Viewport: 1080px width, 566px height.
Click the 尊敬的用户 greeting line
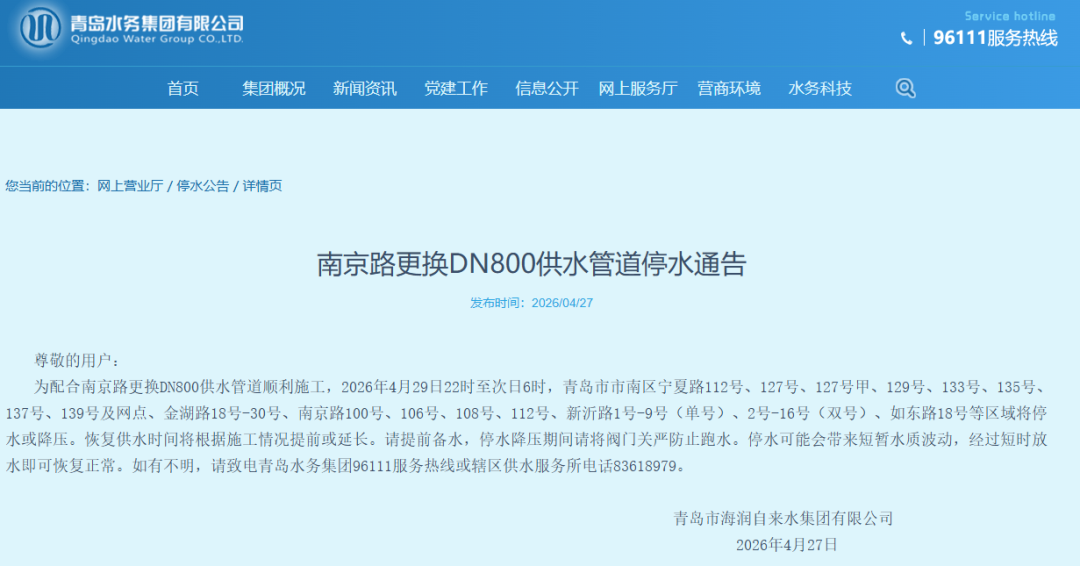[77, 360]
